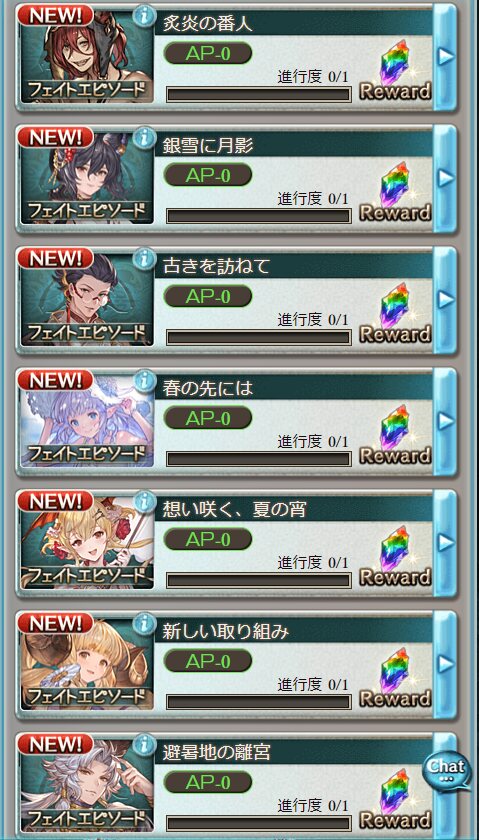The height and width of the screenshot is (840, 479).
Task: Open the Chat bubble icon
Action: pos(446,769)
